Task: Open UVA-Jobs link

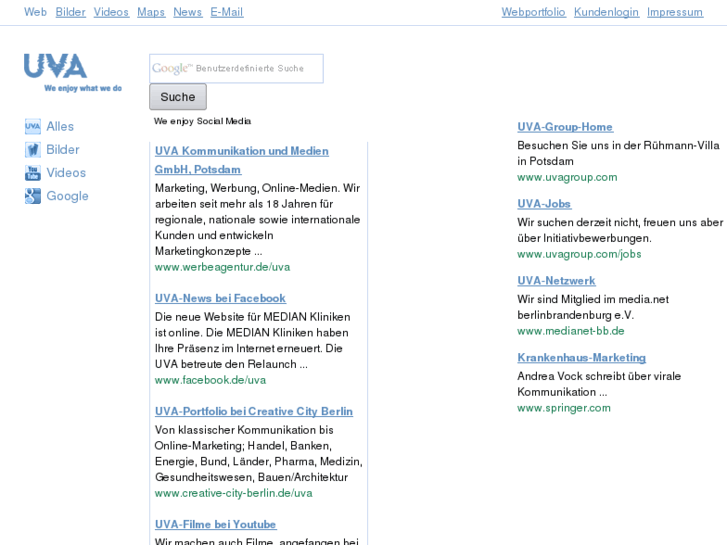Action: pyautogui.click(x=544, y=204)
